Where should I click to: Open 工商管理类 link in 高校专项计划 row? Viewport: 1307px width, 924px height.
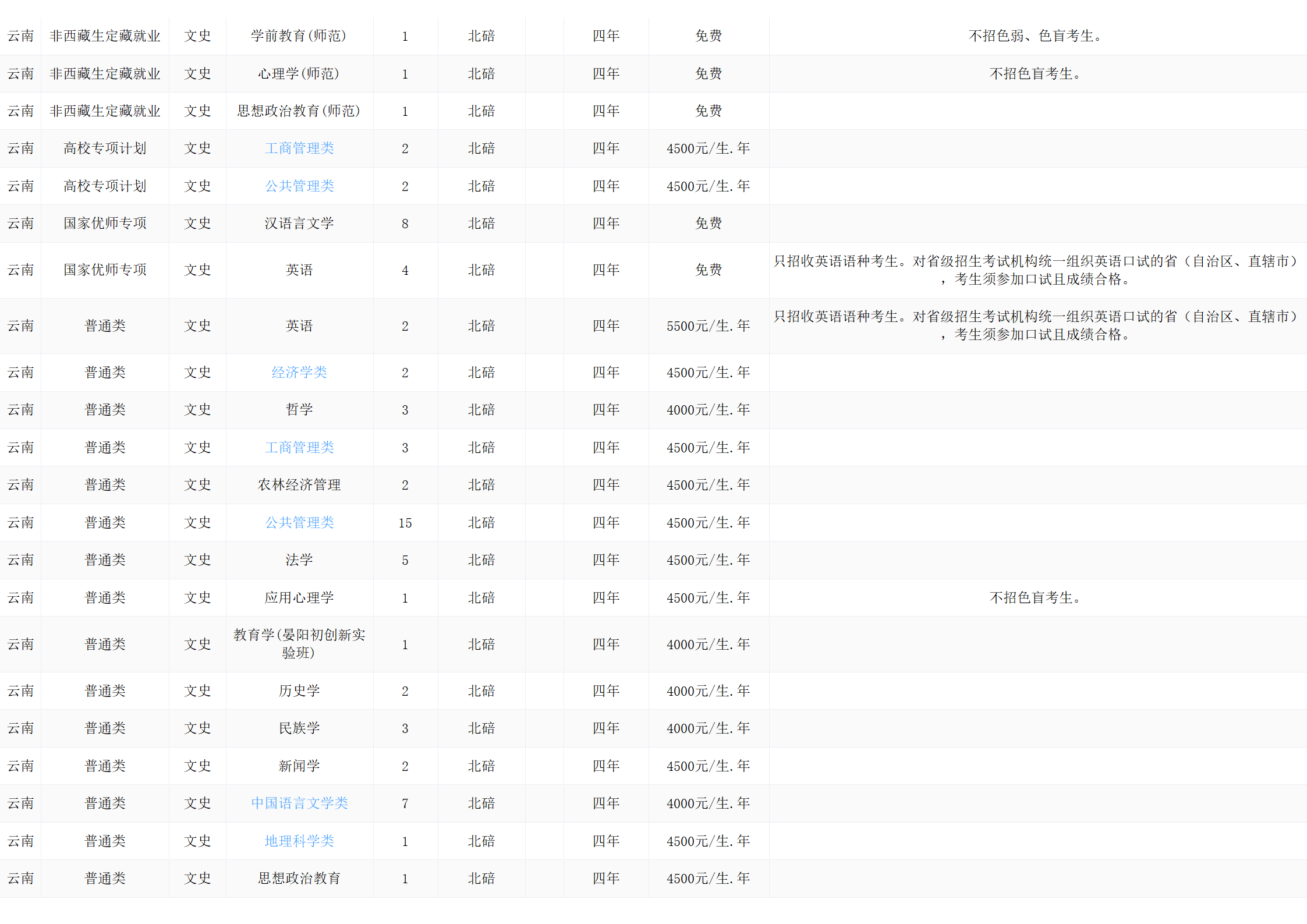pyautogui.click(x=299, y=148)
